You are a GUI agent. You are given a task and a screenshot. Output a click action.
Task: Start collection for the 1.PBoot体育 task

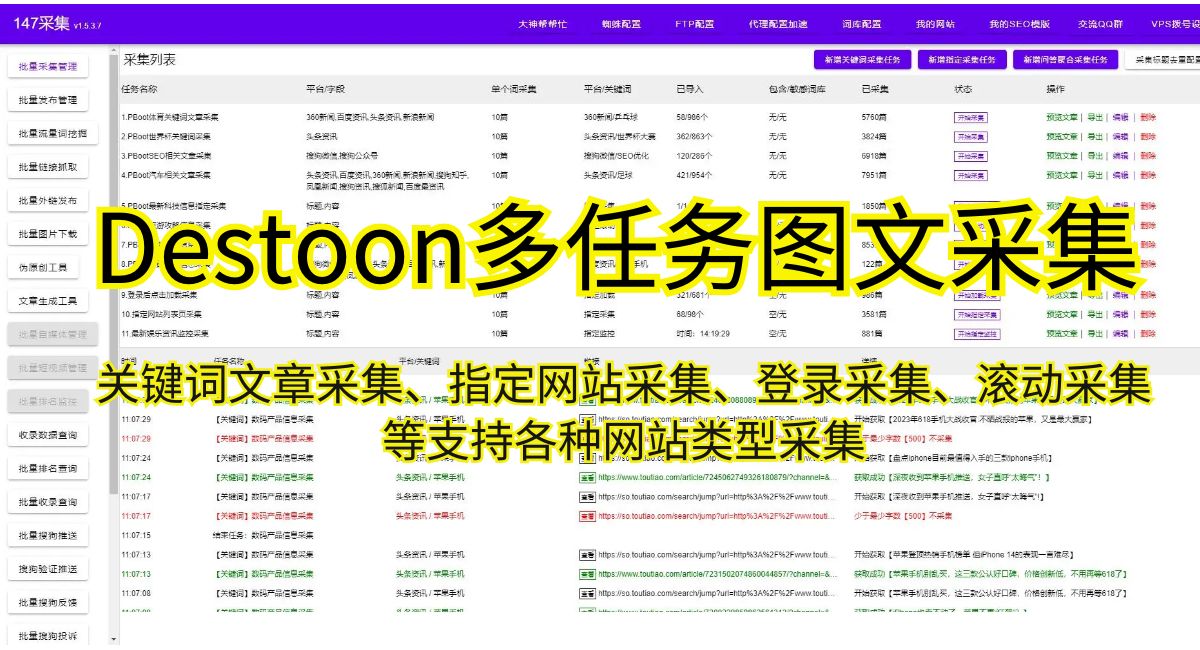[x=970, y=117]
